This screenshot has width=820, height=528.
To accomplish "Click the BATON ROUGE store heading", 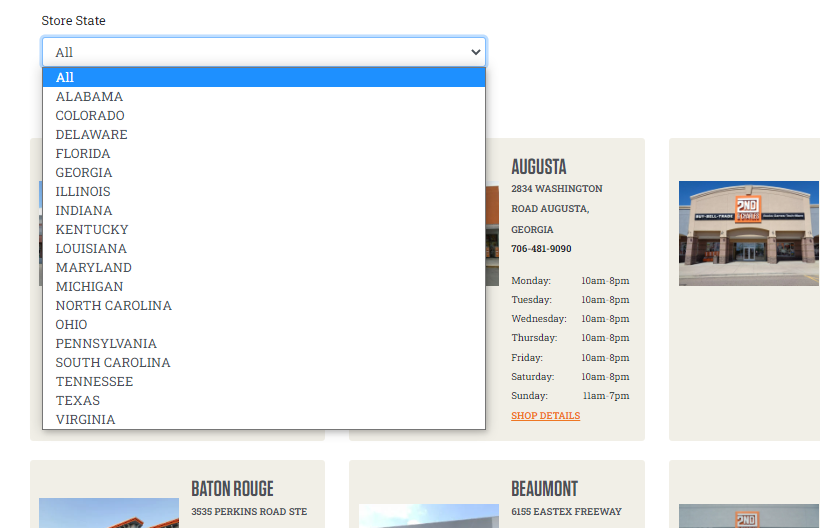I will coord(232,489).
